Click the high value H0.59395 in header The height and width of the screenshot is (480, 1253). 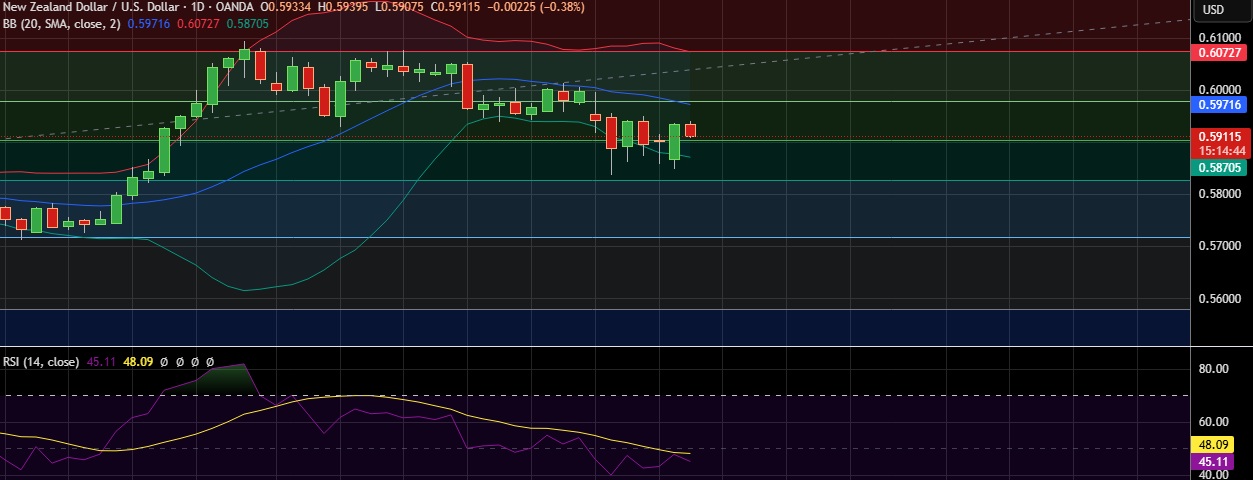(345, 7)
